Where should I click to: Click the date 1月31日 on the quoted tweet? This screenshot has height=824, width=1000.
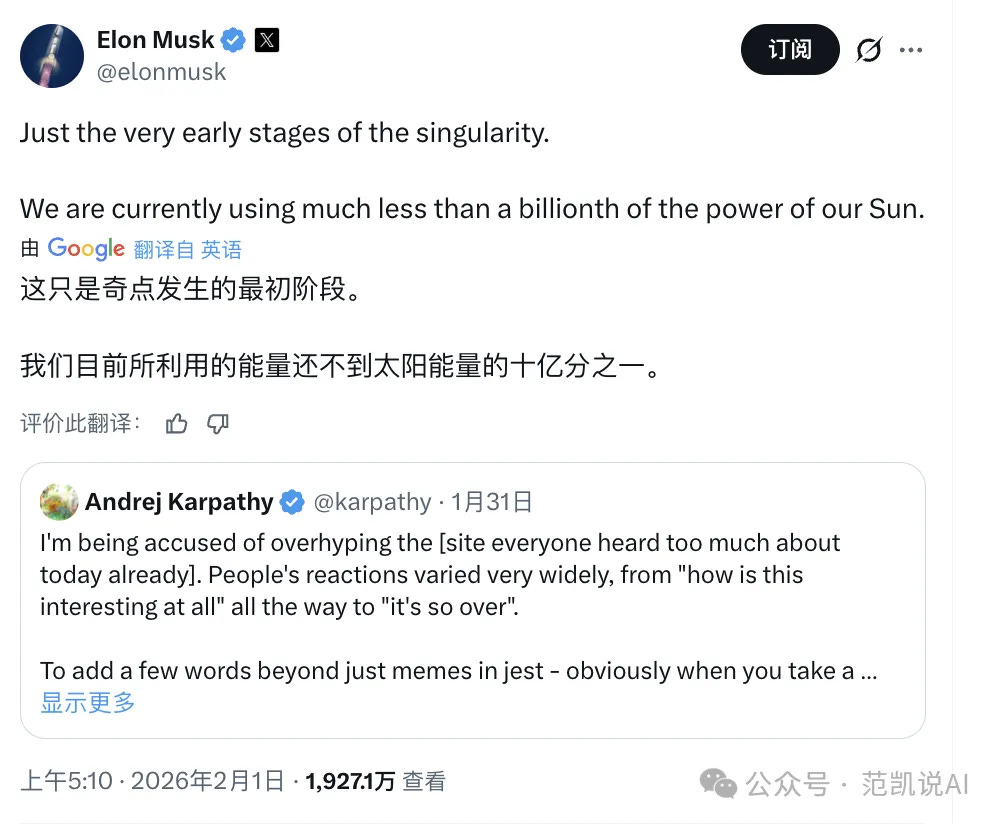(x=492, y=502)
